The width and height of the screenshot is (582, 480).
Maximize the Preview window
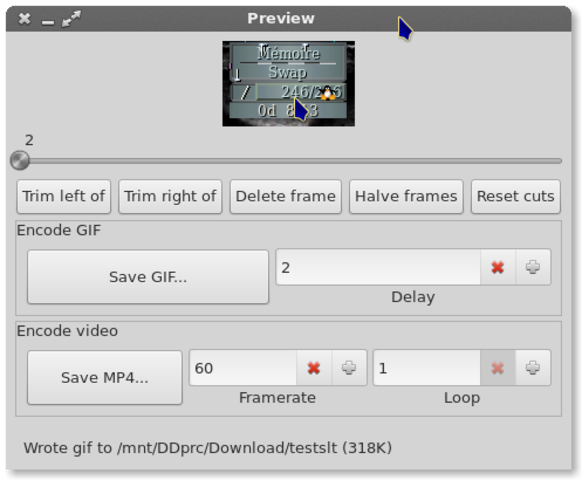pyautogui.click(x=71, y=19)
